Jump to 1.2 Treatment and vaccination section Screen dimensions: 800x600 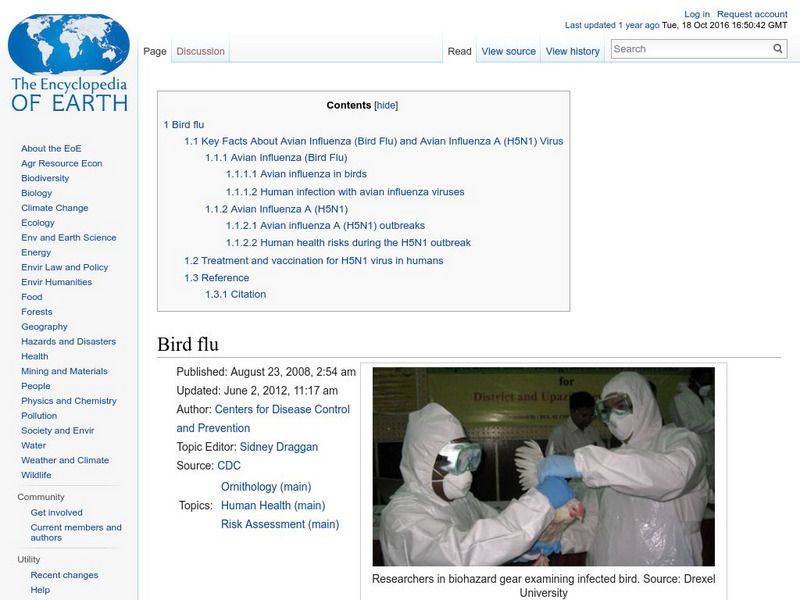[313, 260]
